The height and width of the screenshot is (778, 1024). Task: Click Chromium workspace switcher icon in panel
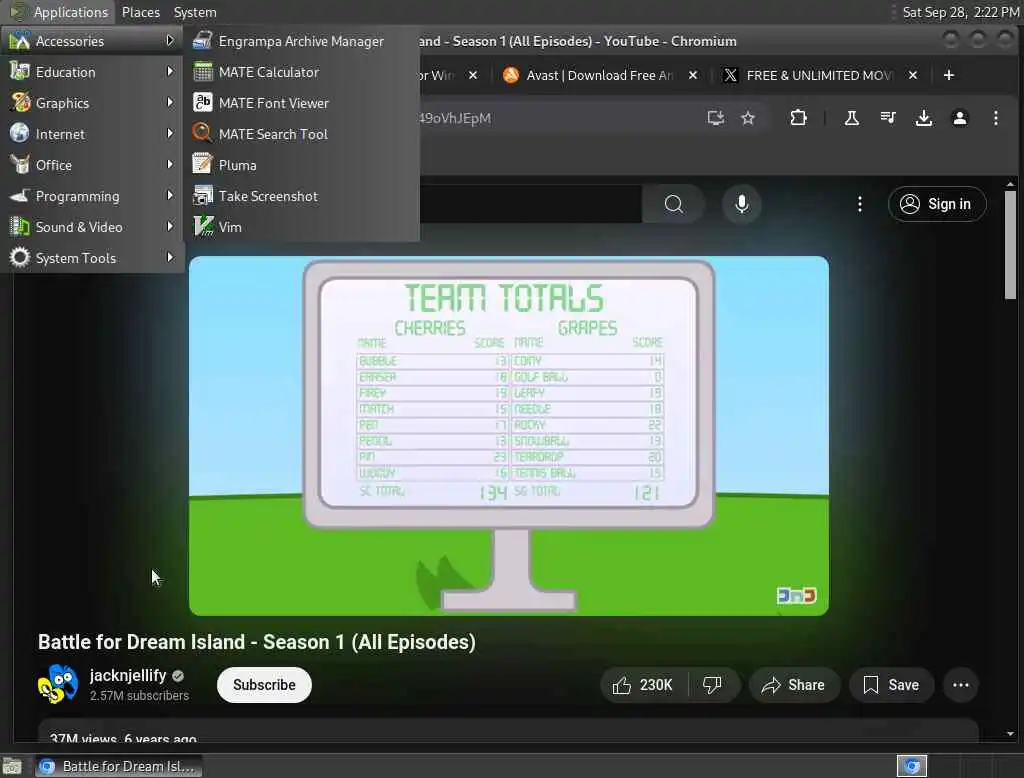tap(912, 766)
